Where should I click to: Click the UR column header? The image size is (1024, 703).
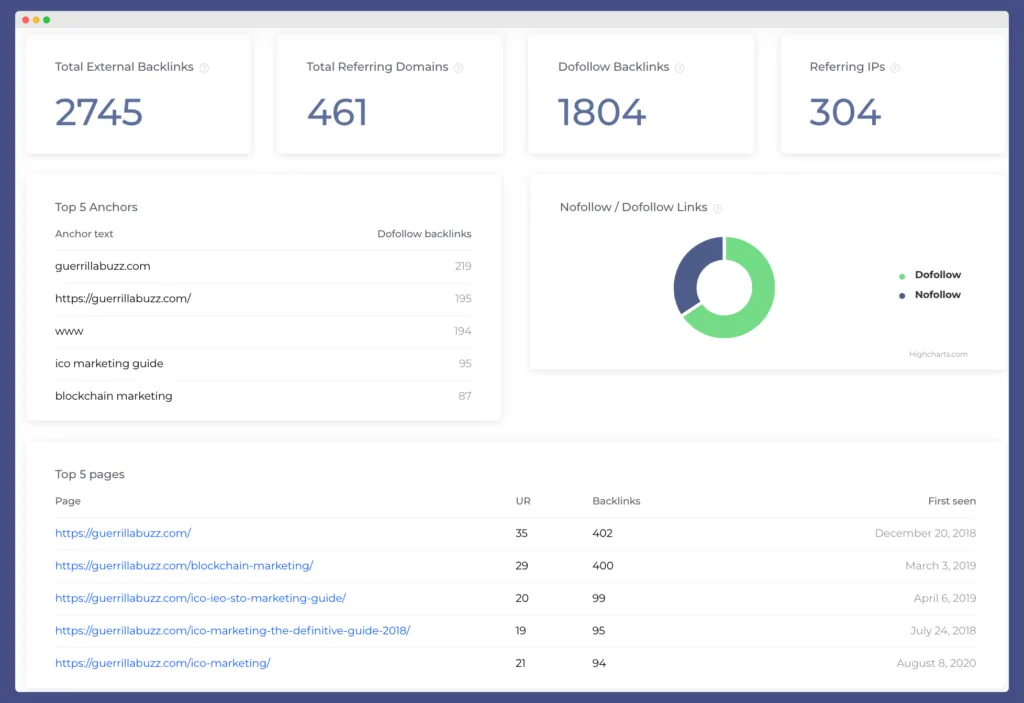[521, 500]
